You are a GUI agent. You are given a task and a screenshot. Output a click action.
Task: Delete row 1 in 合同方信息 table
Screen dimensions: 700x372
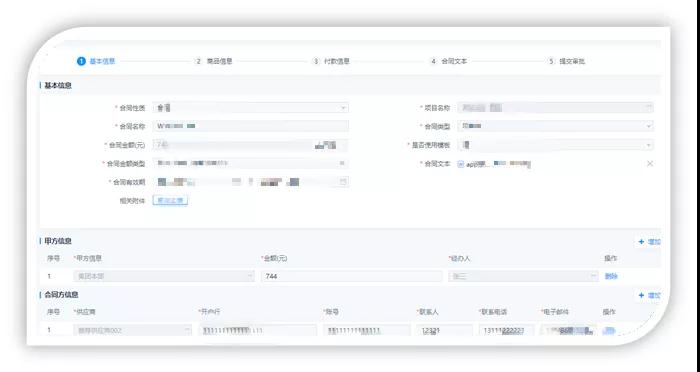pos(609,330)
